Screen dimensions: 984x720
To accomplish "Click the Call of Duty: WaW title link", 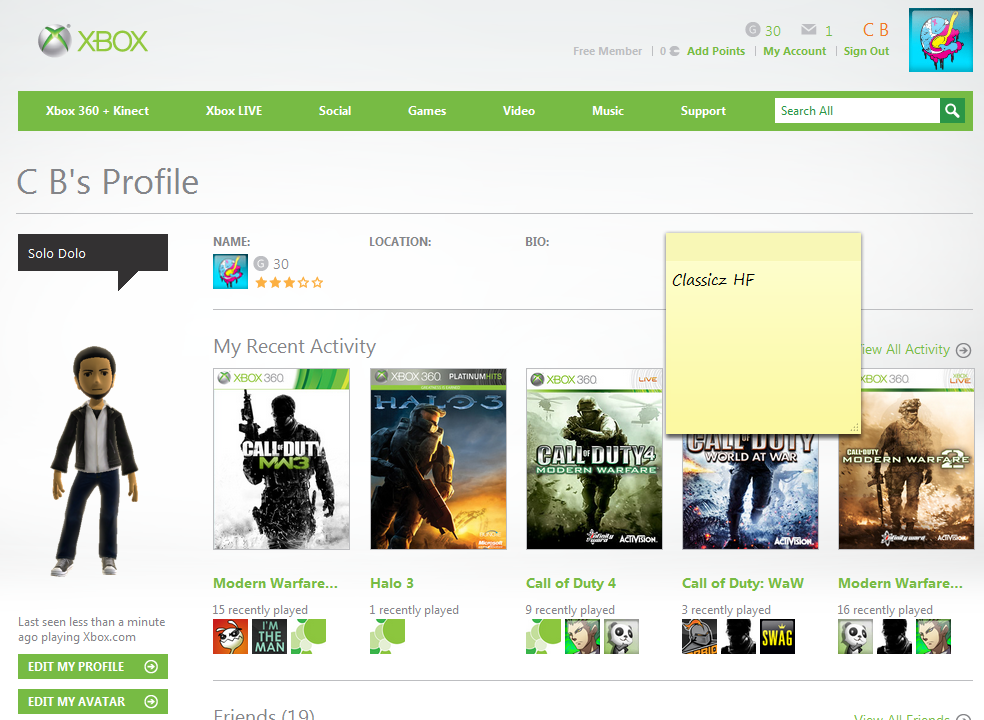I will point(743,583).
